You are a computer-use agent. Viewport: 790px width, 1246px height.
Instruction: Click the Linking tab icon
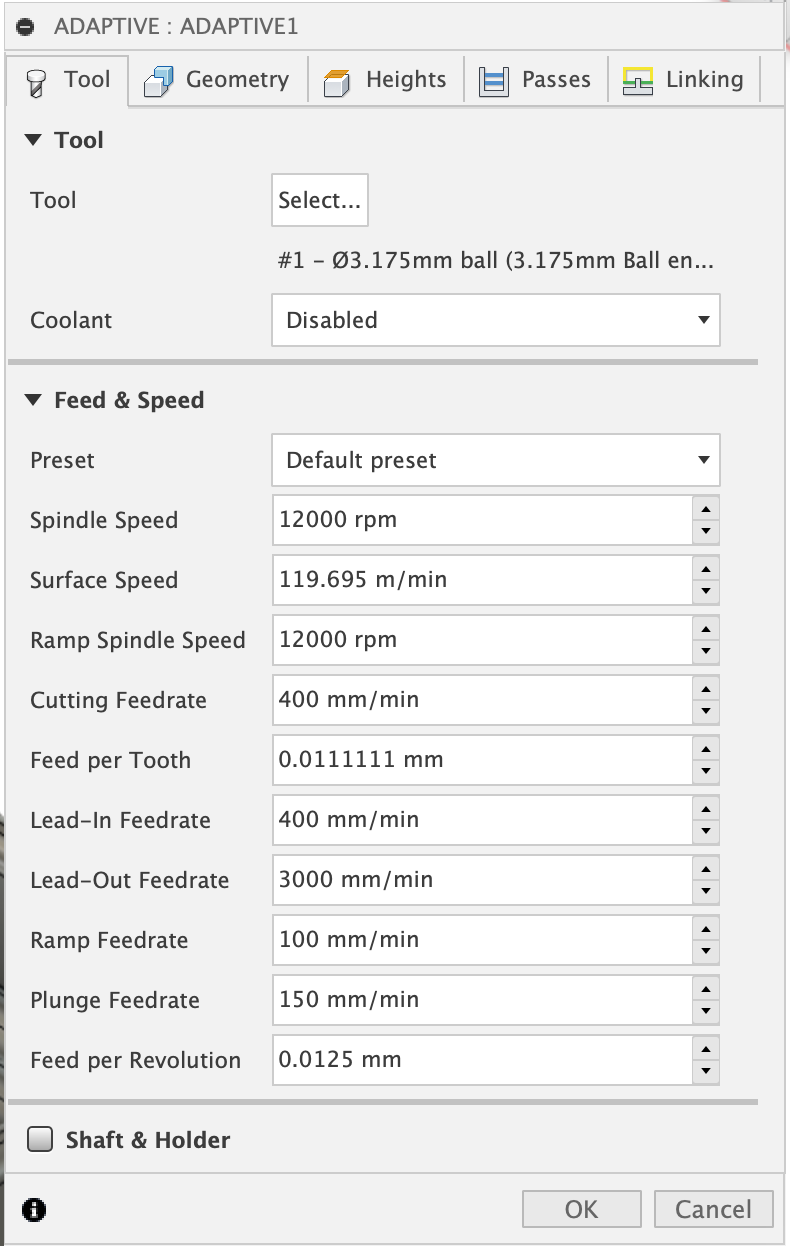click(x=638, y=81)
